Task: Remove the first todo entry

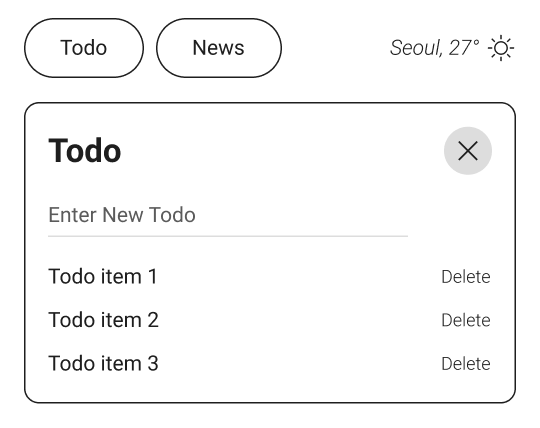Action: point(466,276)
